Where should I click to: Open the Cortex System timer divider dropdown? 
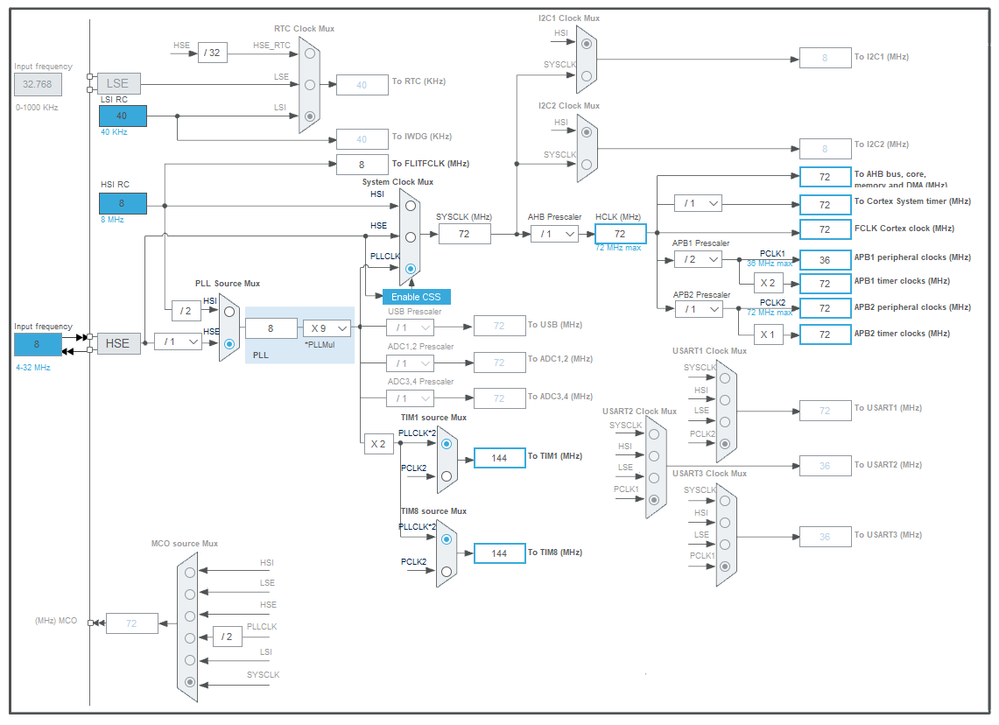click(x=698, y=203)
